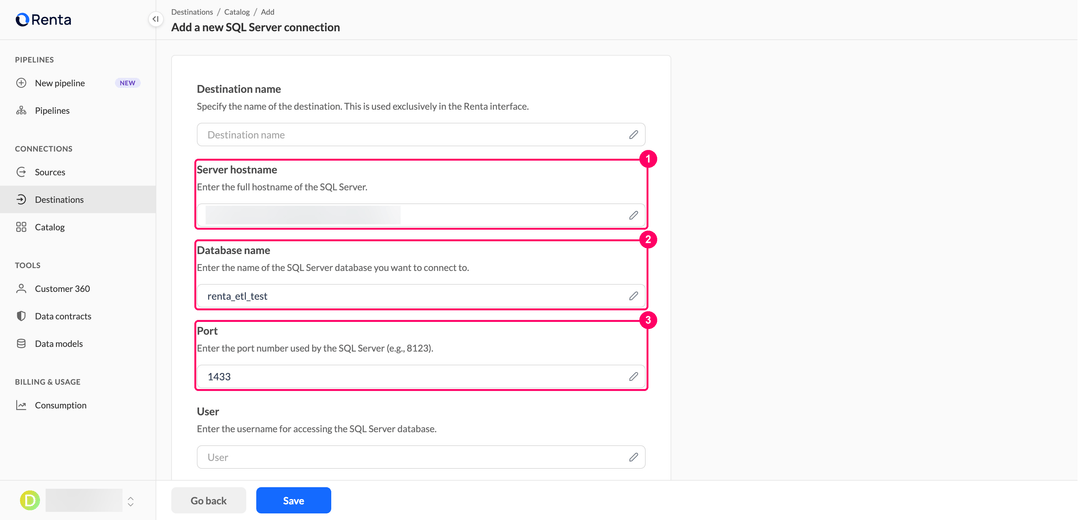Click the Add breadcrumb item
The image size is (1080, 520).
coord(268,12)
